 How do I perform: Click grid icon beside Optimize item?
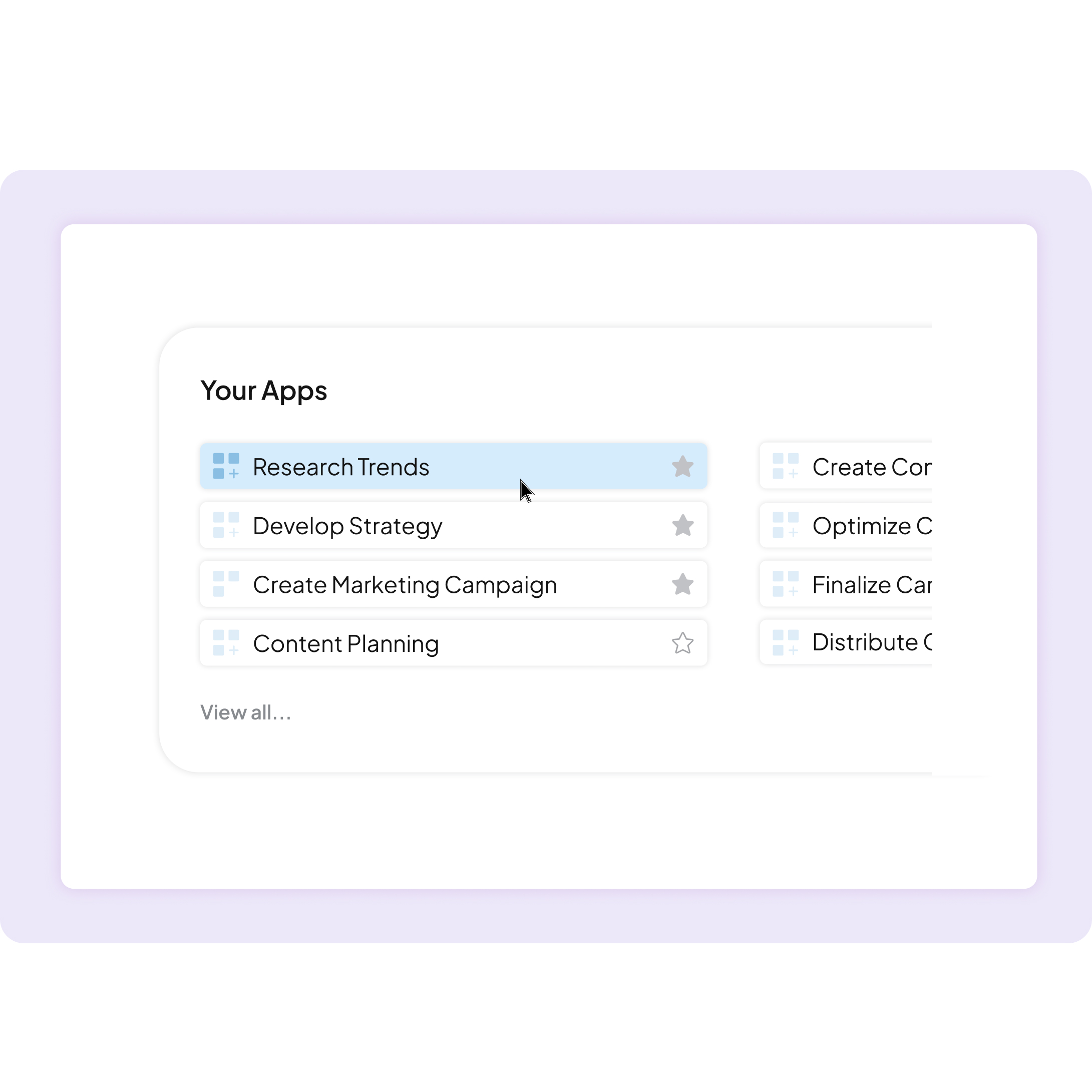click(786, 525)
